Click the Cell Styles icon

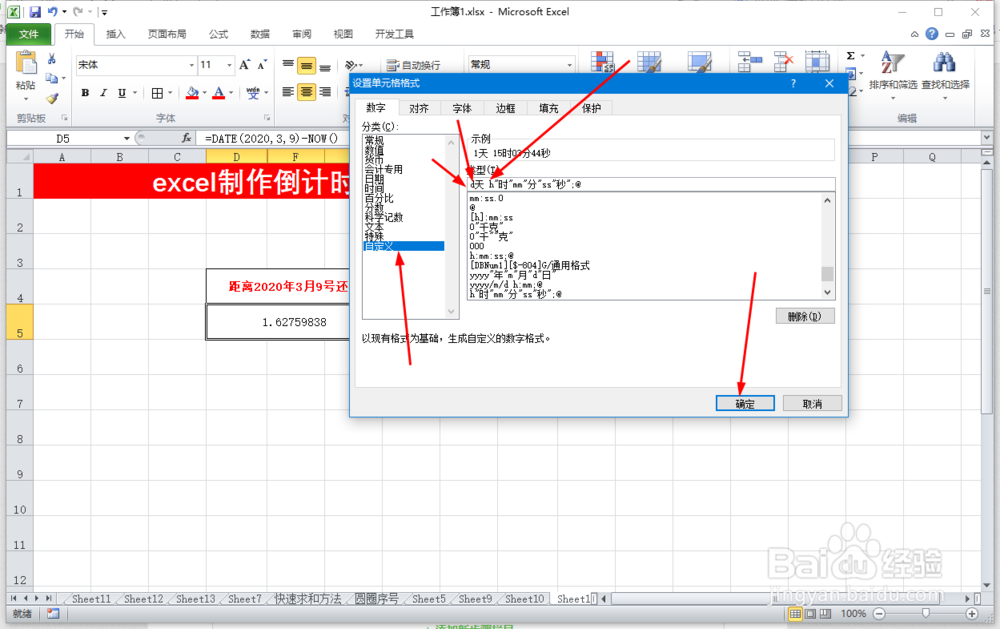pyautogui.click(x=700, y=62)
